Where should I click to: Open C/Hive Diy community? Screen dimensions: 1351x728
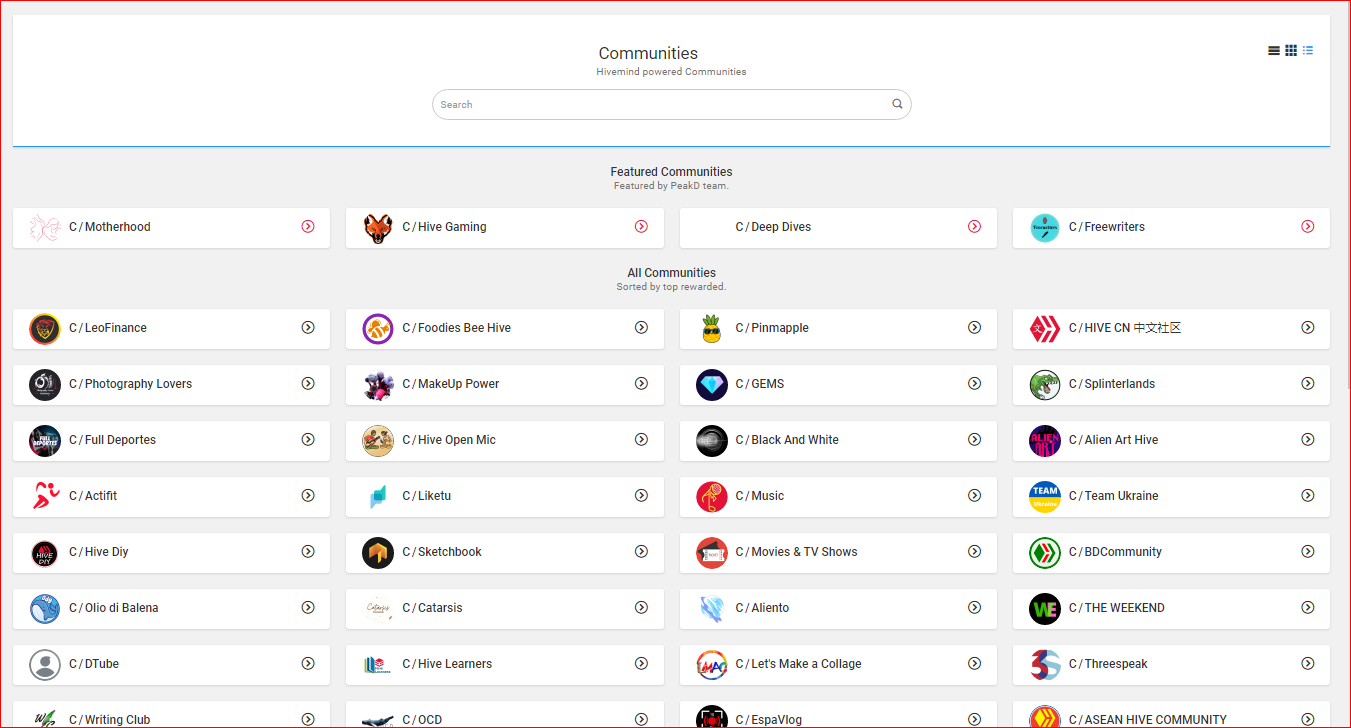99,552
